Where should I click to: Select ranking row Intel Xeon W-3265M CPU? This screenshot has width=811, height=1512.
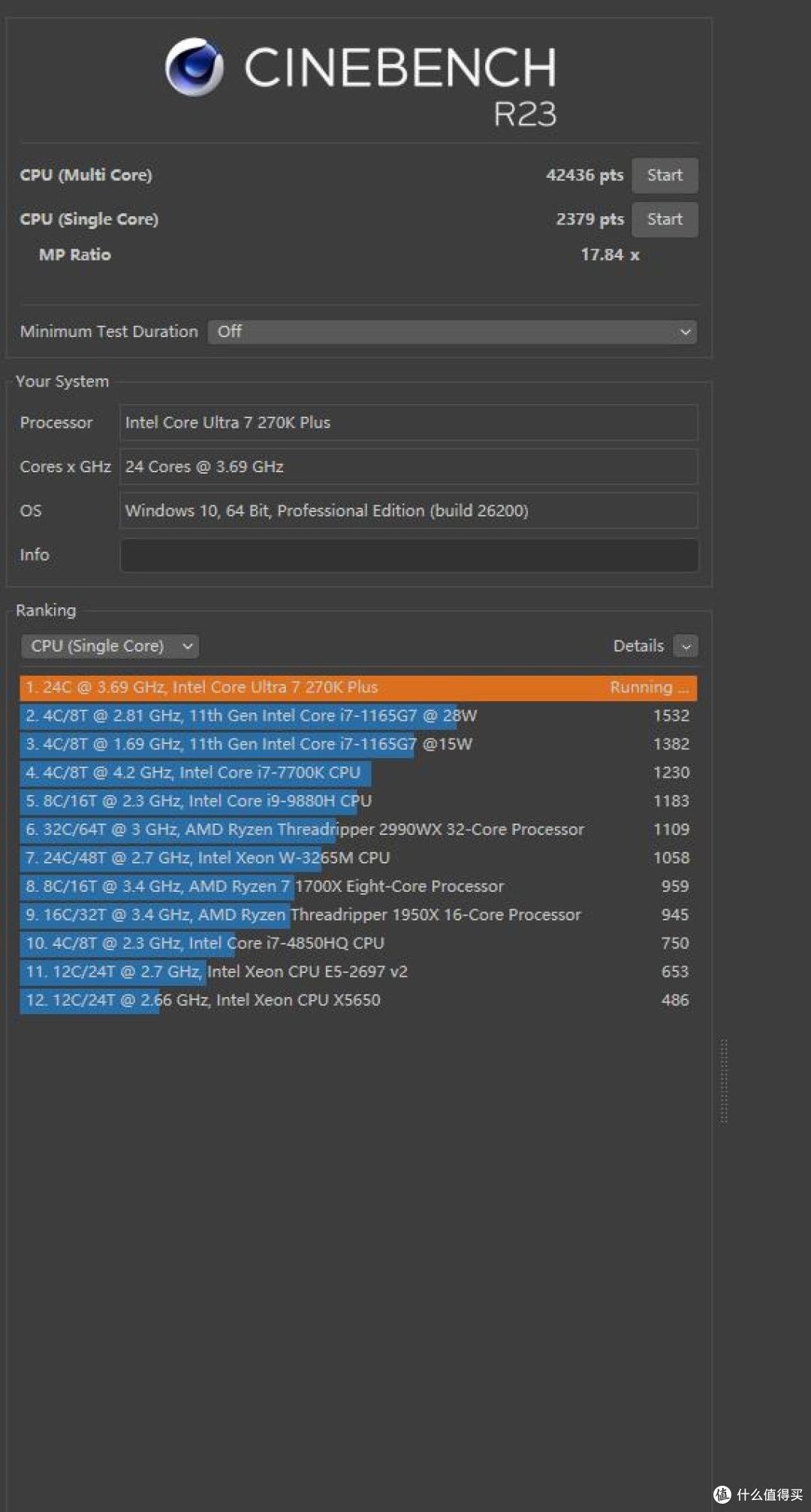tap(358, 858)
